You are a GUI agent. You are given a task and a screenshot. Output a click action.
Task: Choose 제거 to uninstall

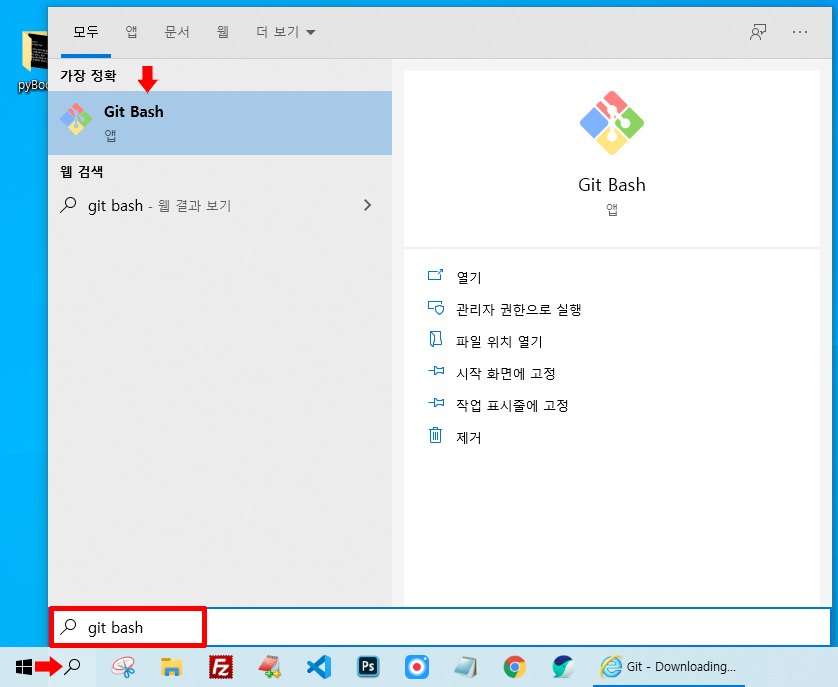pyautogui.click(x=468, y=437)
